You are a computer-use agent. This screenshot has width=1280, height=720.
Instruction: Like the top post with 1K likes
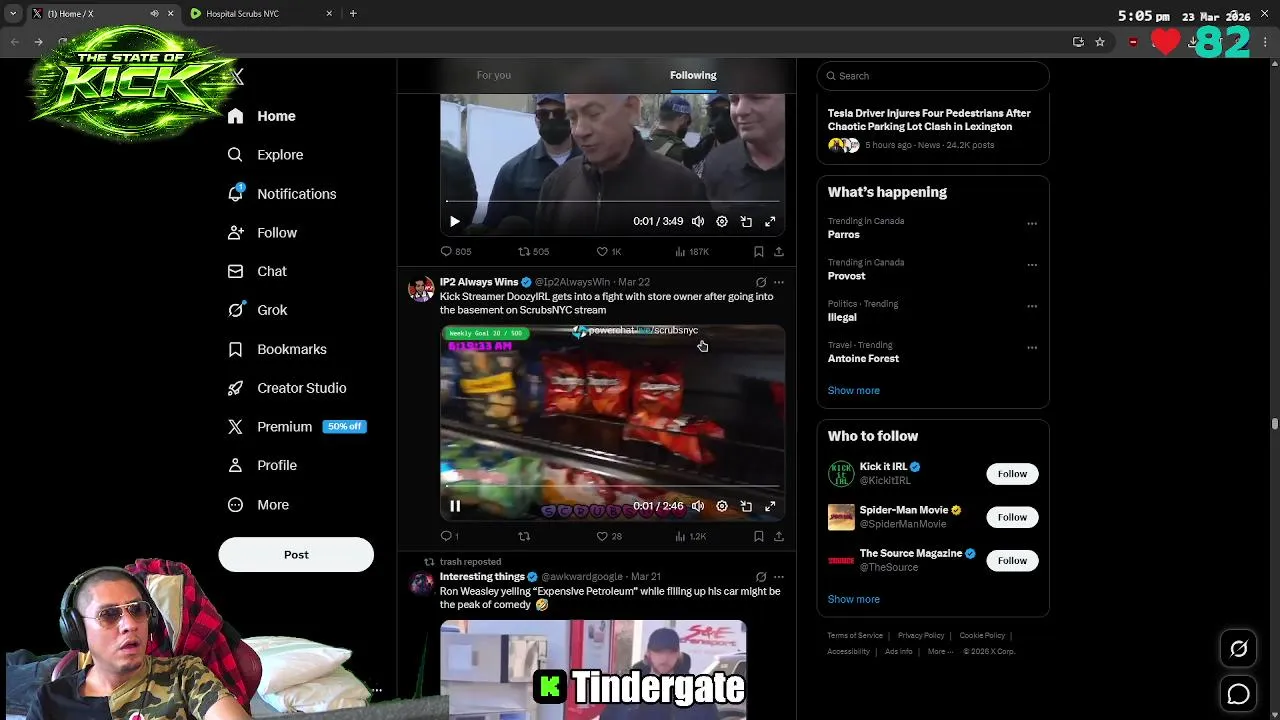pyautogui.click(x=609, y=252)
